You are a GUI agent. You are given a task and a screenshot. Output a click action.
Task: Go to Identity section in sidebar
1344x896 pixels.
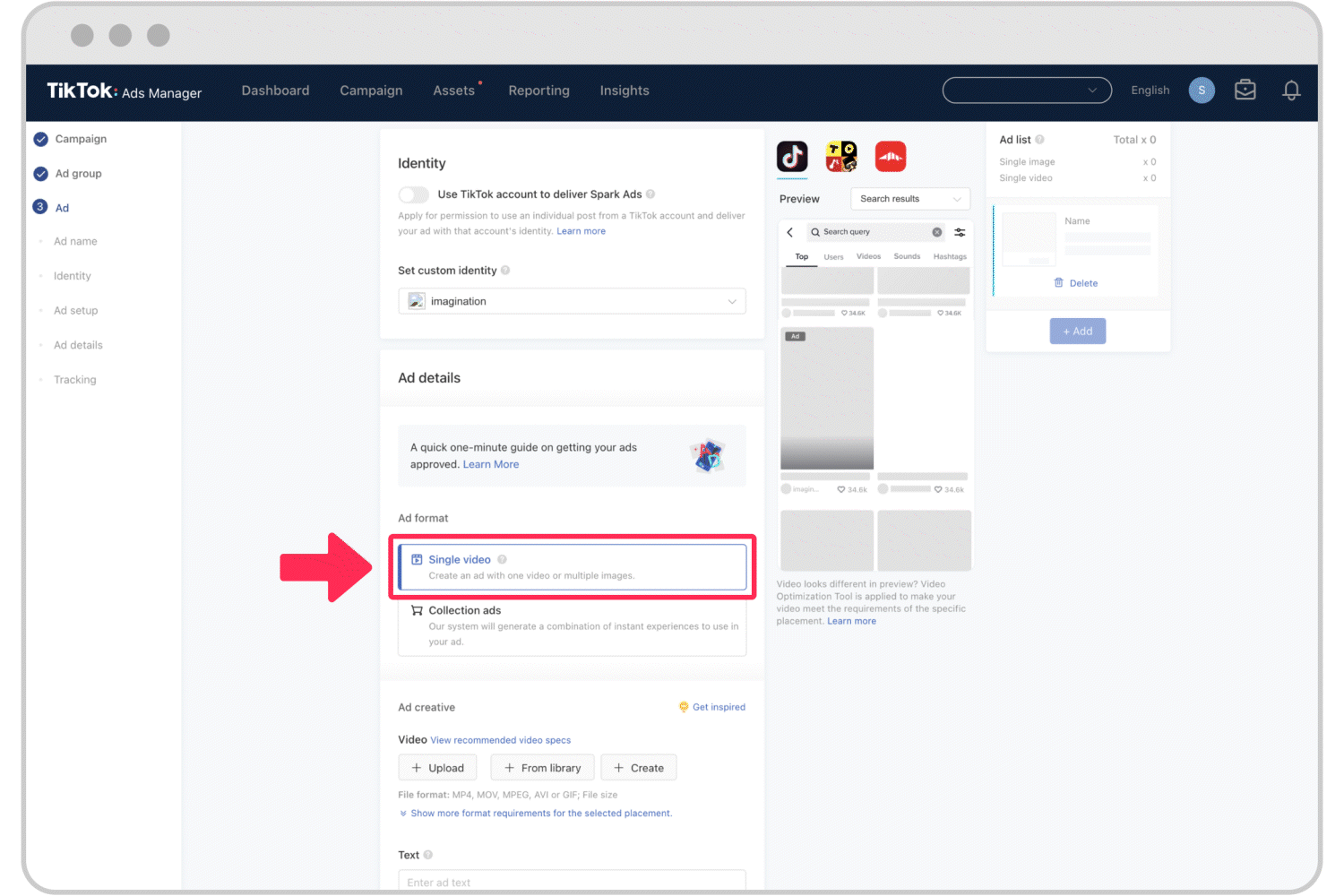pyautogui.click(x=73, y=276)
